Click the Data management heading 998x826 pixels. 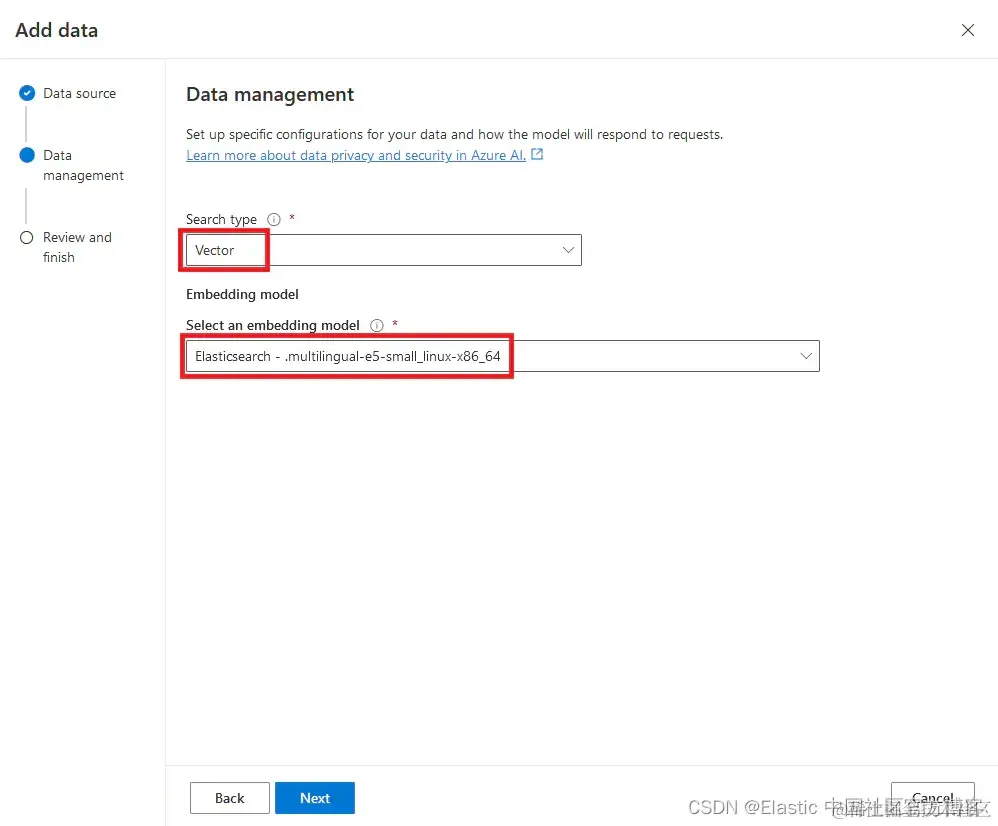coord(270,95)
